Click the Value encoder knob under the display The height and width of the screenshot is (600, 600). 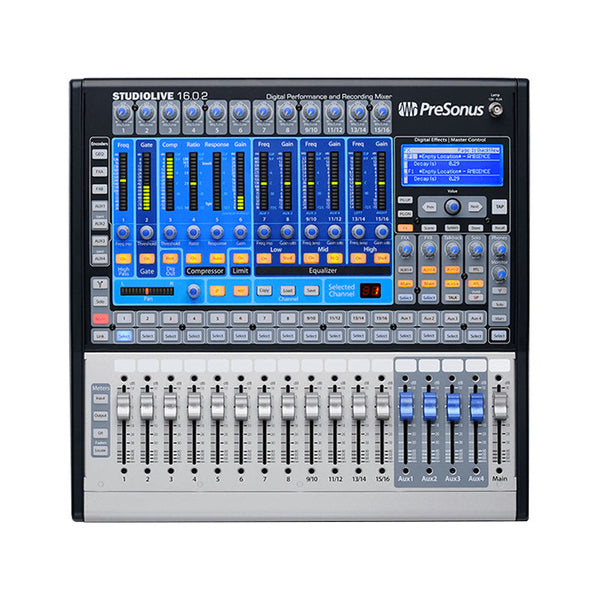pyautogui.click(x=452, y=207)
